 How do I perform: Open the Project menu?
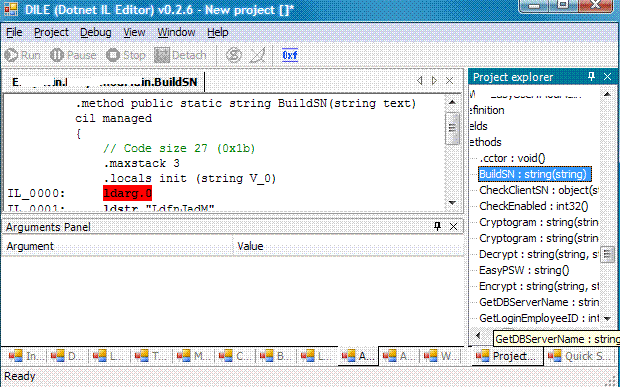click(x=51, y=32)
